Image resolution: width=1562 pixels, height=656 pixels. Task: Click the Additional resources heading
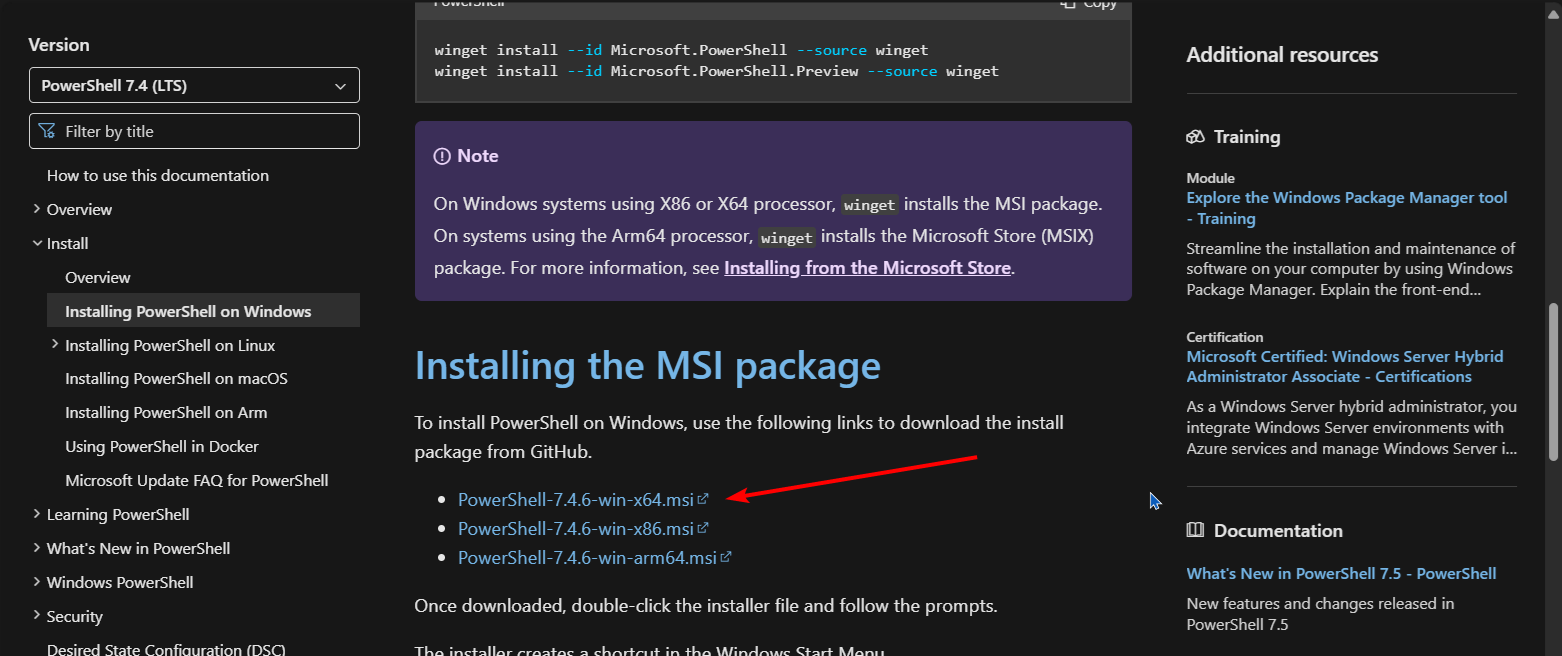[x=1282, y=55]
